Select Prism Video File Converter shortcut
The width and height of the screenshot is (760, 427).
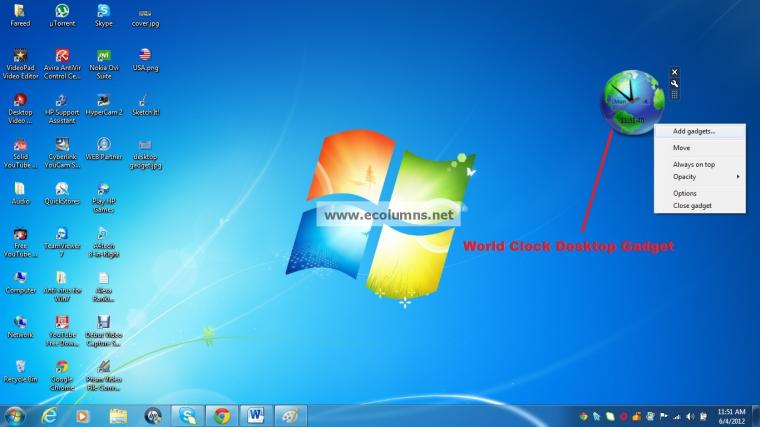(x=103, y=376)
